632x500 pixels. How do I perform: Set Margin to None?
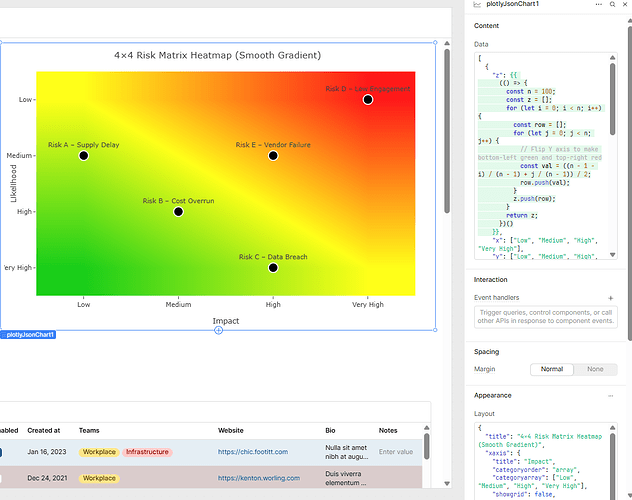click(595, 369)
